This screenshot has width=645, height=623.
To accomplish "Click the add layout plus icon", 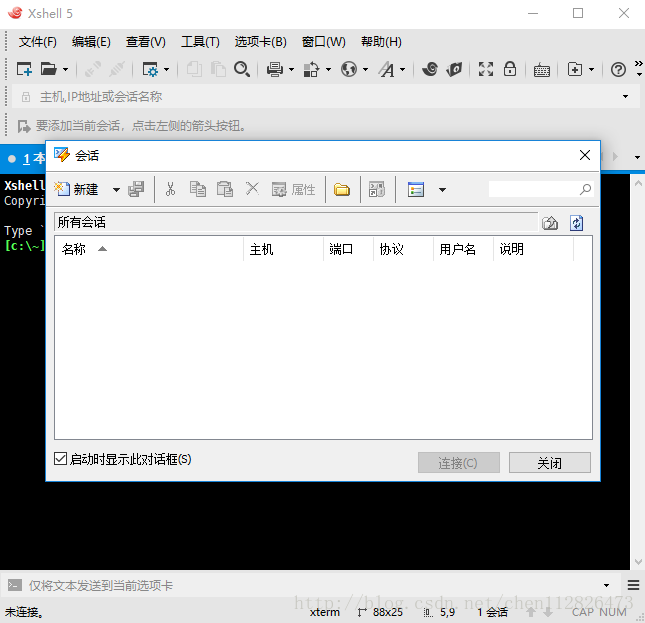I will coord(575,69).
